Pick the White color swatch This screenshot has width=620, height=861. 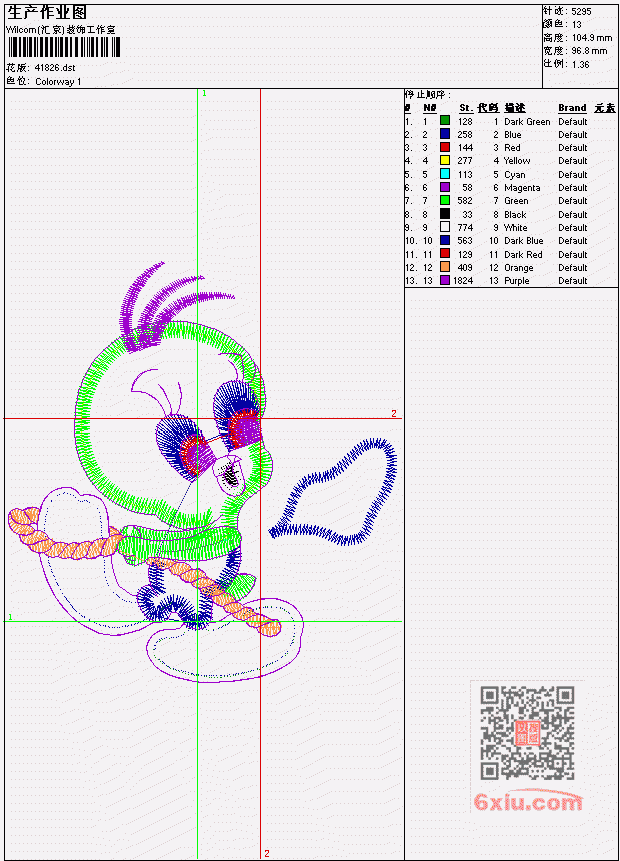pyautogui.click(x=445, y=227)
